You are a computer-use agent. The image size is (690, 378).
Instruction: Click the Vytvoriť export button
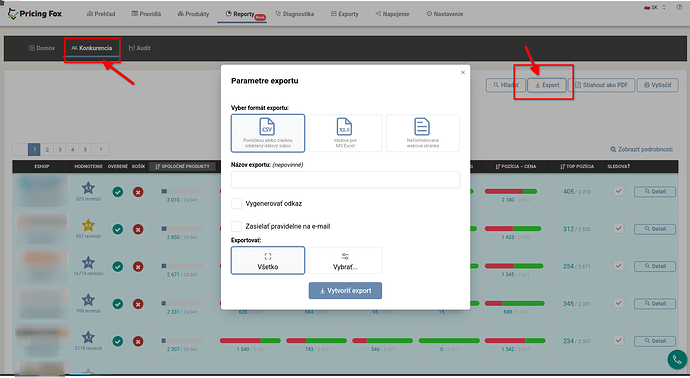[x=345, y=290]
